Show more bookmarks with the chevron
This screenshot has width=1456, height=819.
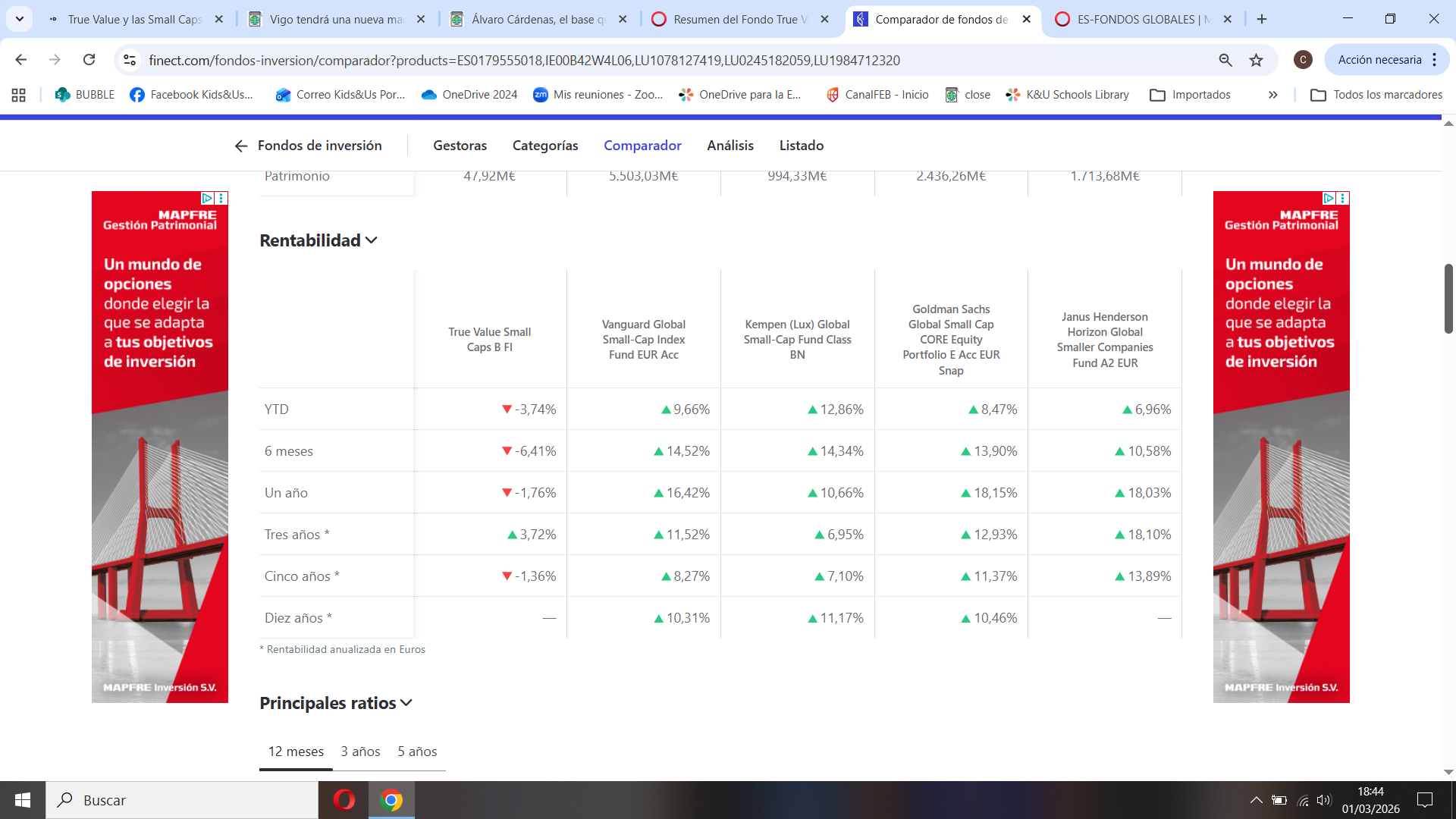(1272, 95)
